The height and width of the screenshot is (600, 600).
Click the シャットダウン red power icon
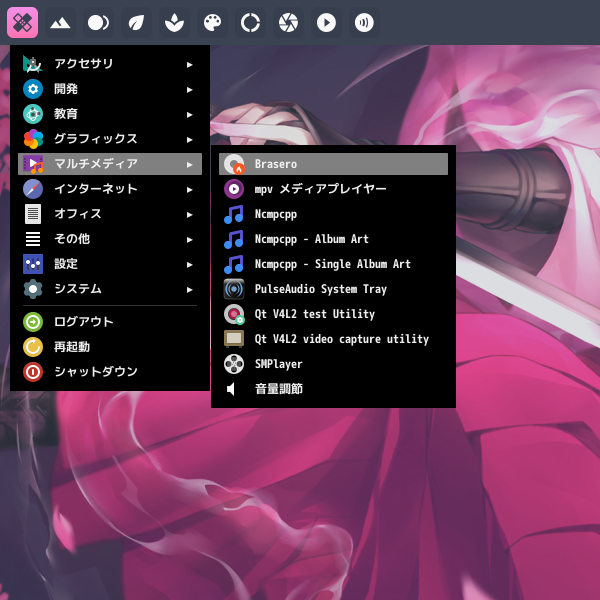[x=33, y=372]
